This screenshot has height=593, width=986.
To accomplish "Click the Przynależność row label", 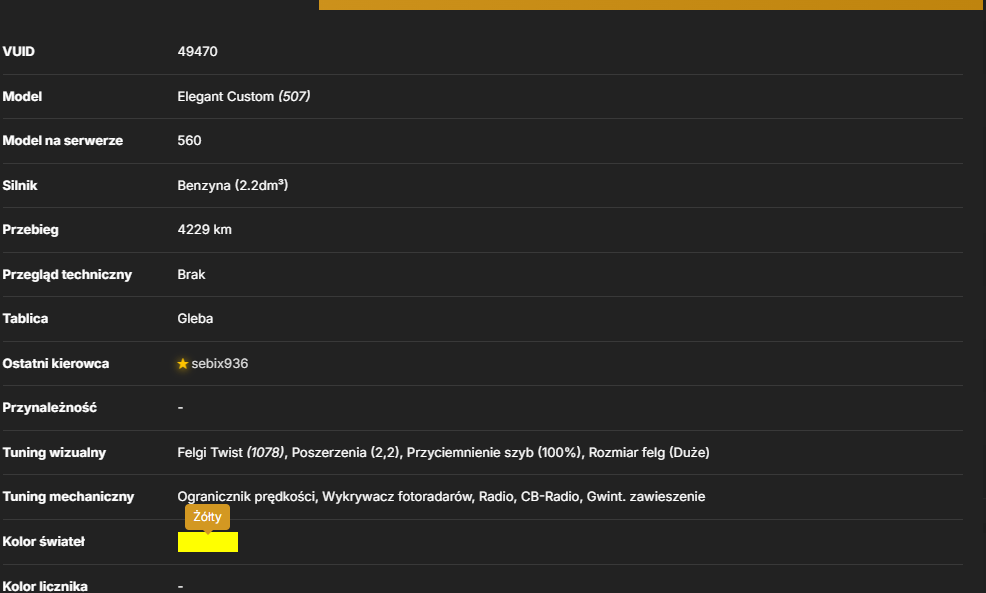I will click(x=50, y=407).
